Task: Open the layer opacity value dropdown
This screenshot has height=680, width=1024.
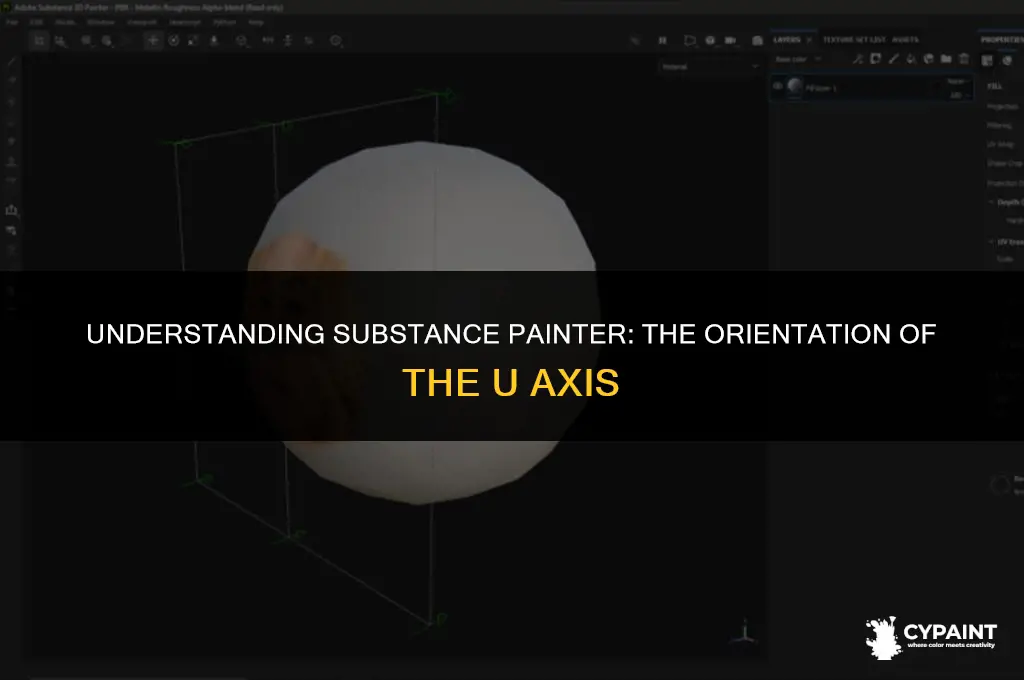Action: pos(957,95)
